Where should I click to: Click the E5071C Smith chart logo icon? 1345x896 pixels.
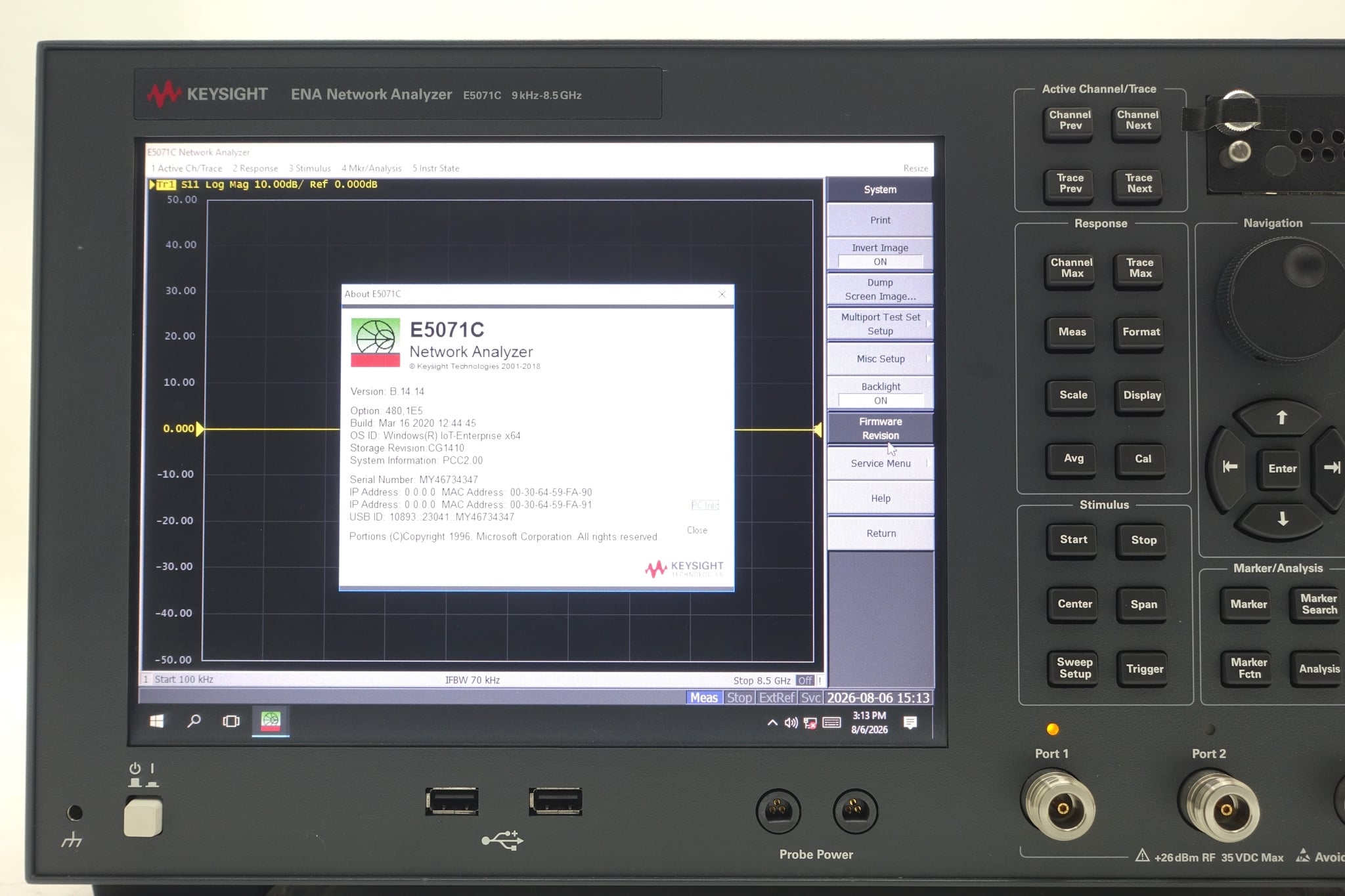[375, 343]
